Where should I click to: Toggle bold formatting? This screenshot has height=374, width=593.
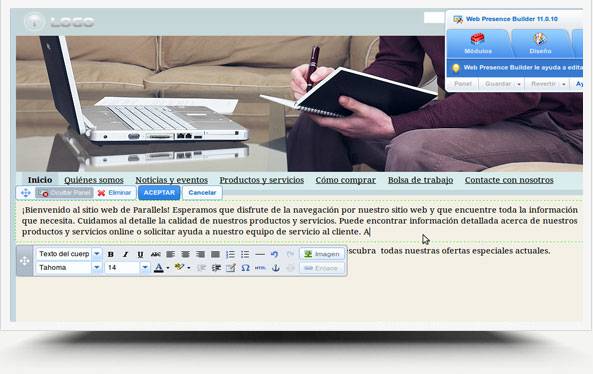[110, 254]
